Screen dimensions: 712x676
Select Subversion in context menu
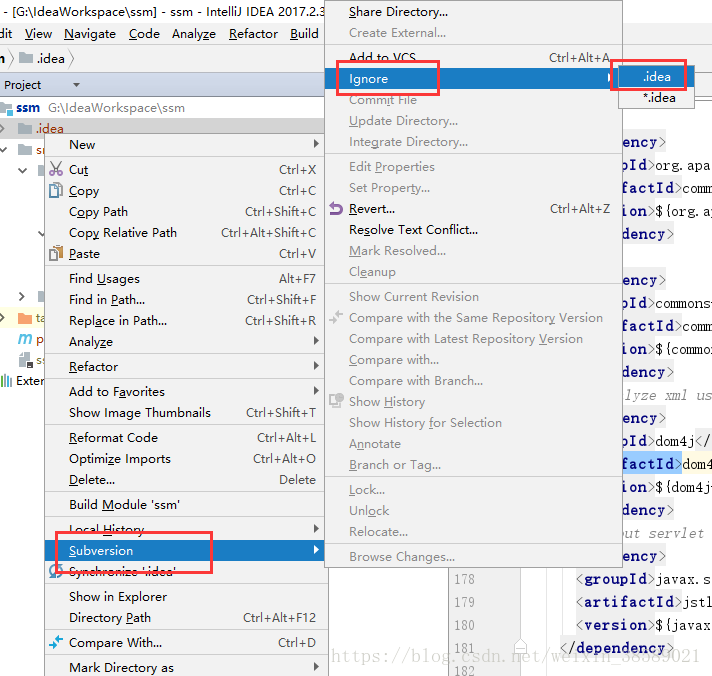tap(184, 550)
